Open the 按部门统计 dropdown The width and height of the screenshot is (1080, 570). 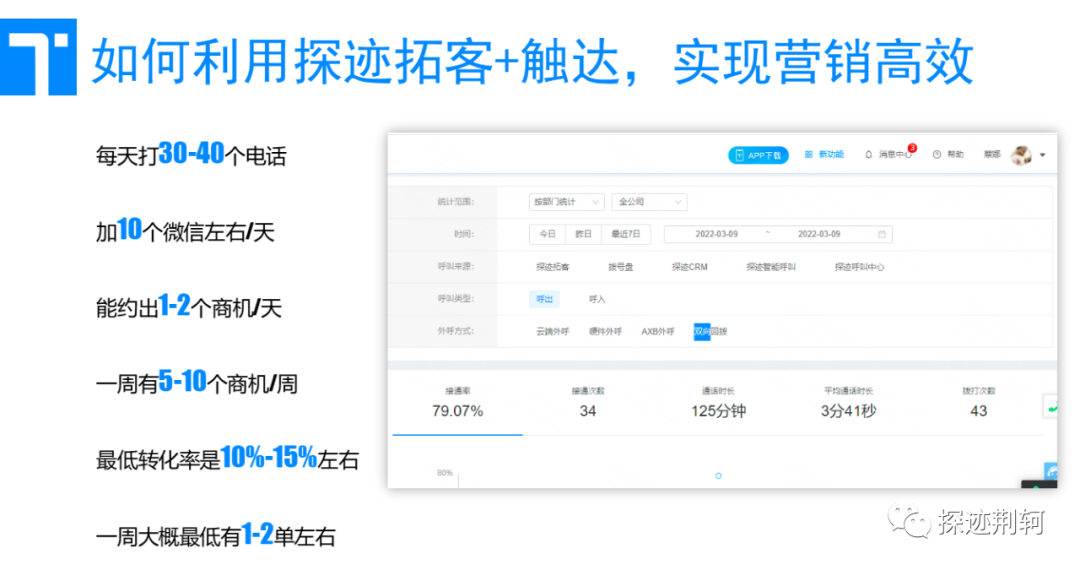pos(566,202)
